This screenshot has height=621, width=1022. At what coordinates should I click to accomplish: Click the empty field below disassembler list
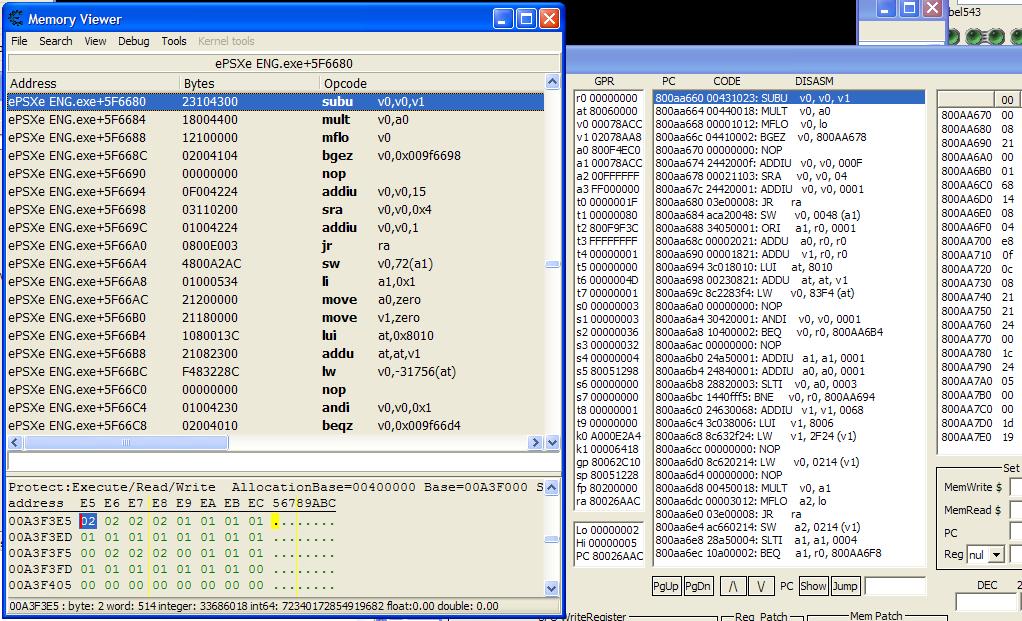[284, 461]
